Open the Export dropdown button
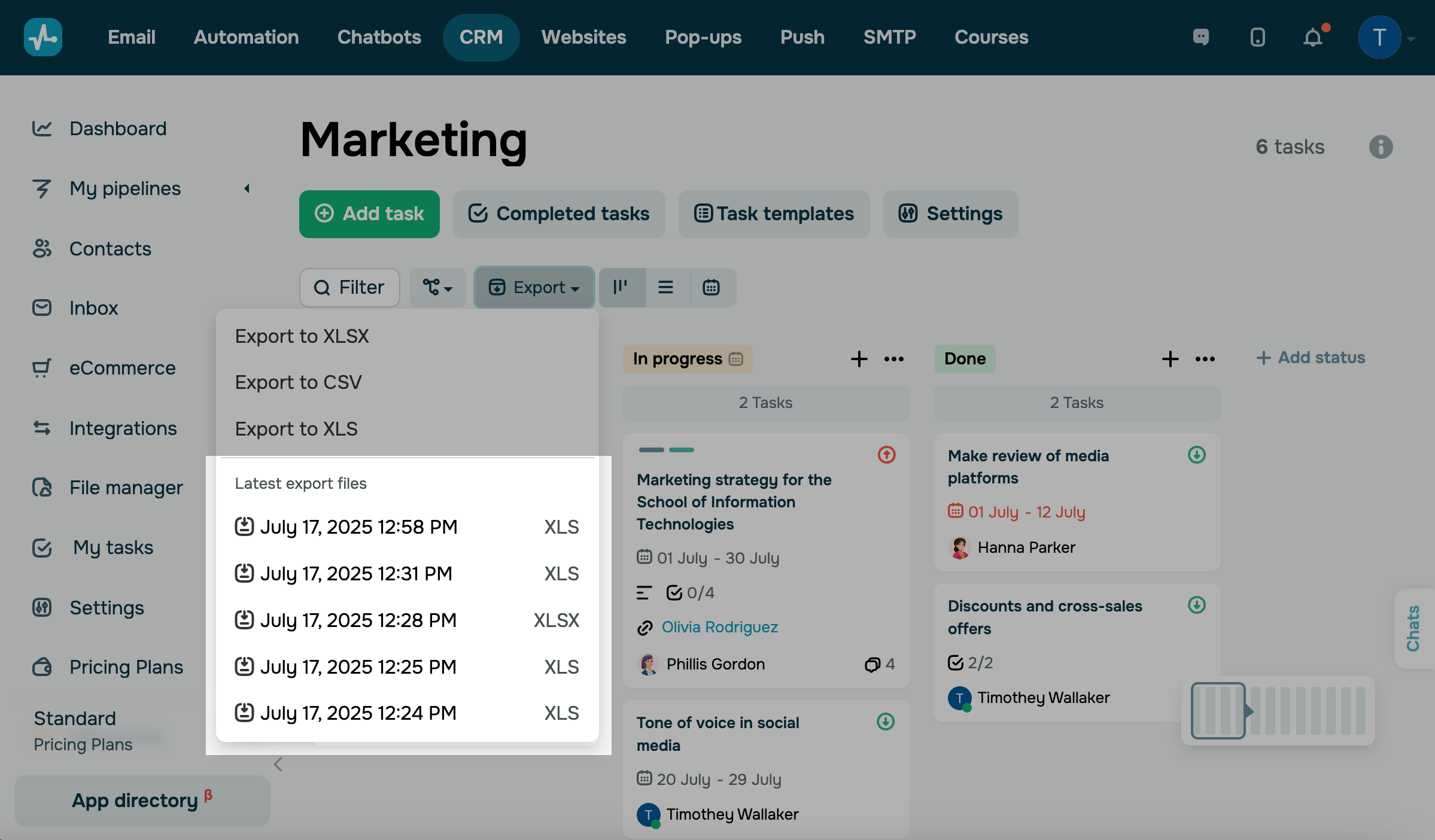 point(534,288)
